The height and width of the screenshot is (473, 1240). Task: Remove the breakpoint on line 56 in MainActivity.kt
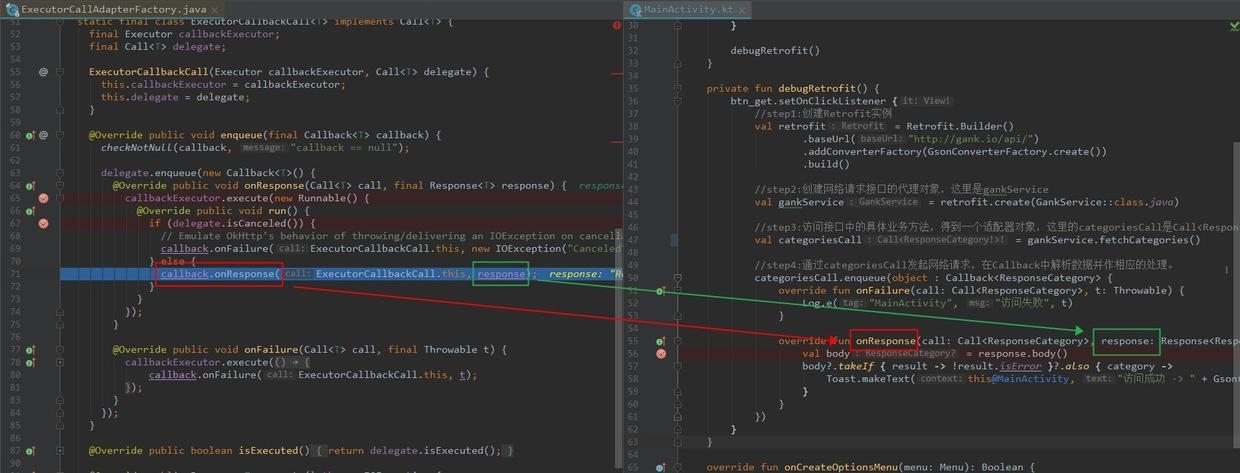[661, 353]
